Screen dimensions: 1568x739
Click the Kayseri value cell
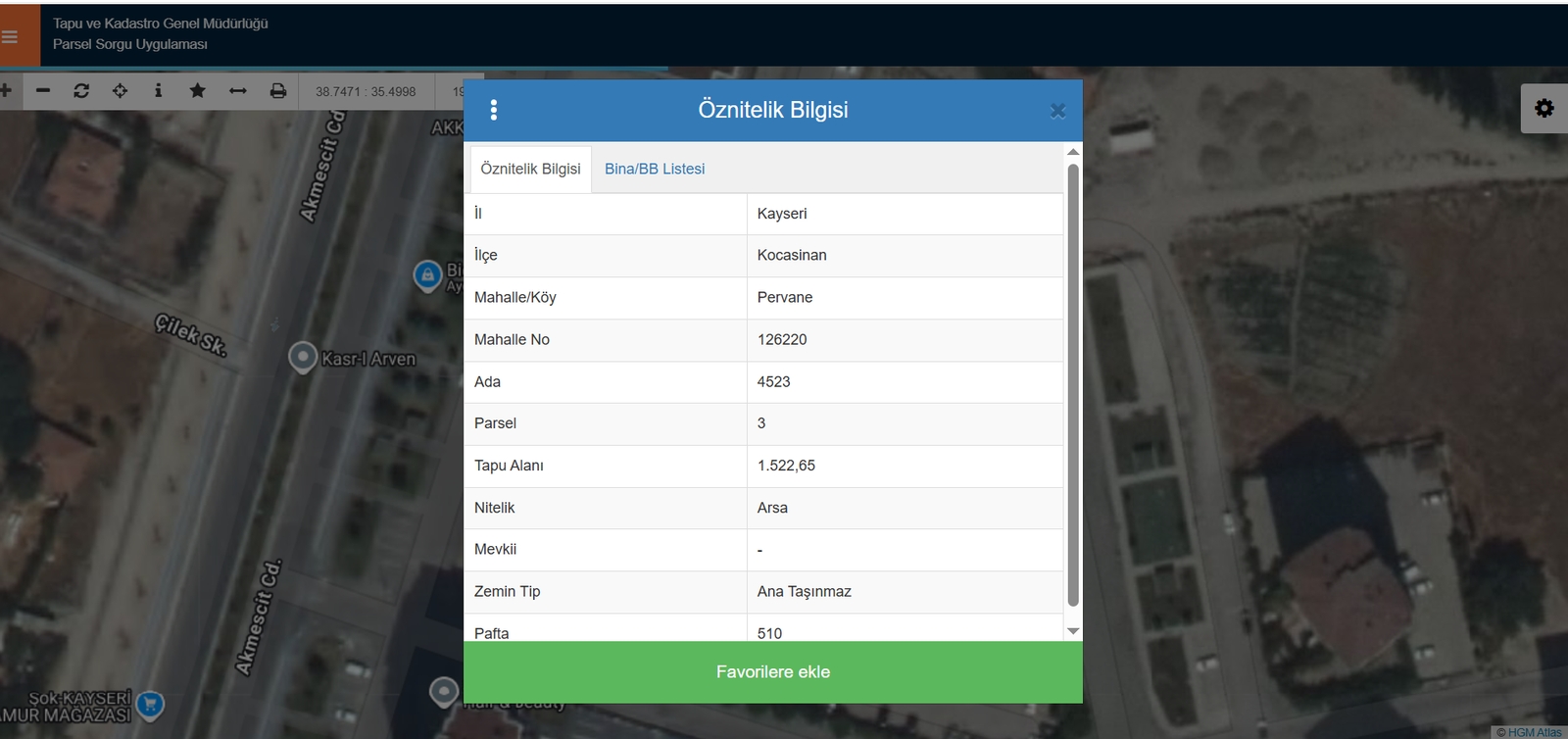tap(905, 214)
